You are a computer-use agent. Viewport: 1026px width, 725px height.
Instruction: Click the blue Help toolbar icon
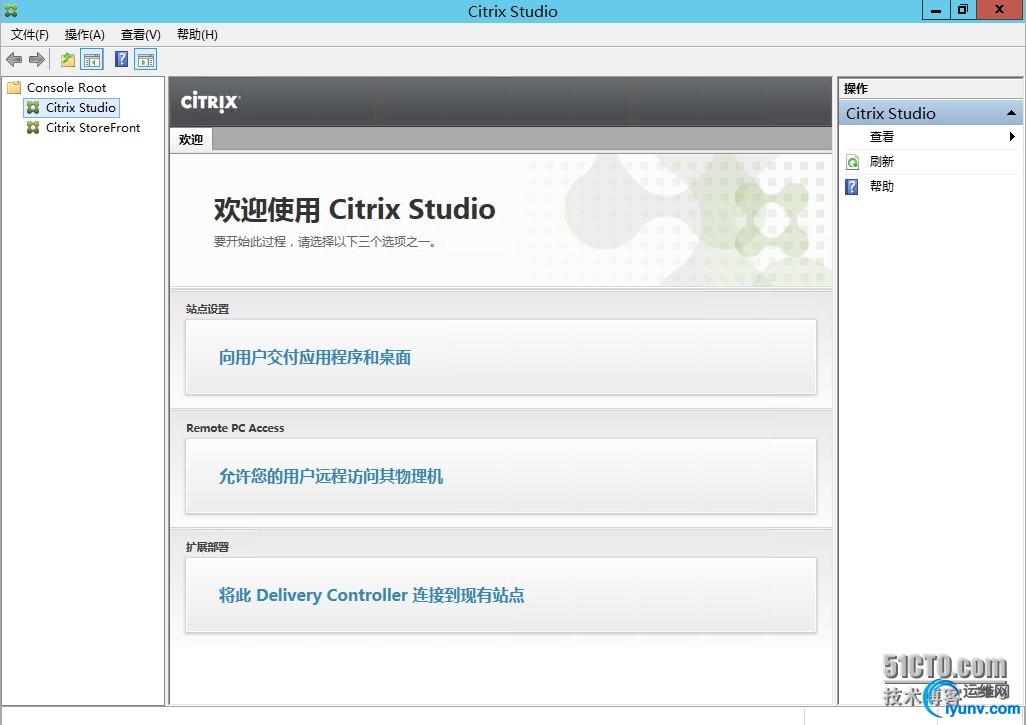click(x=121, y=60)
